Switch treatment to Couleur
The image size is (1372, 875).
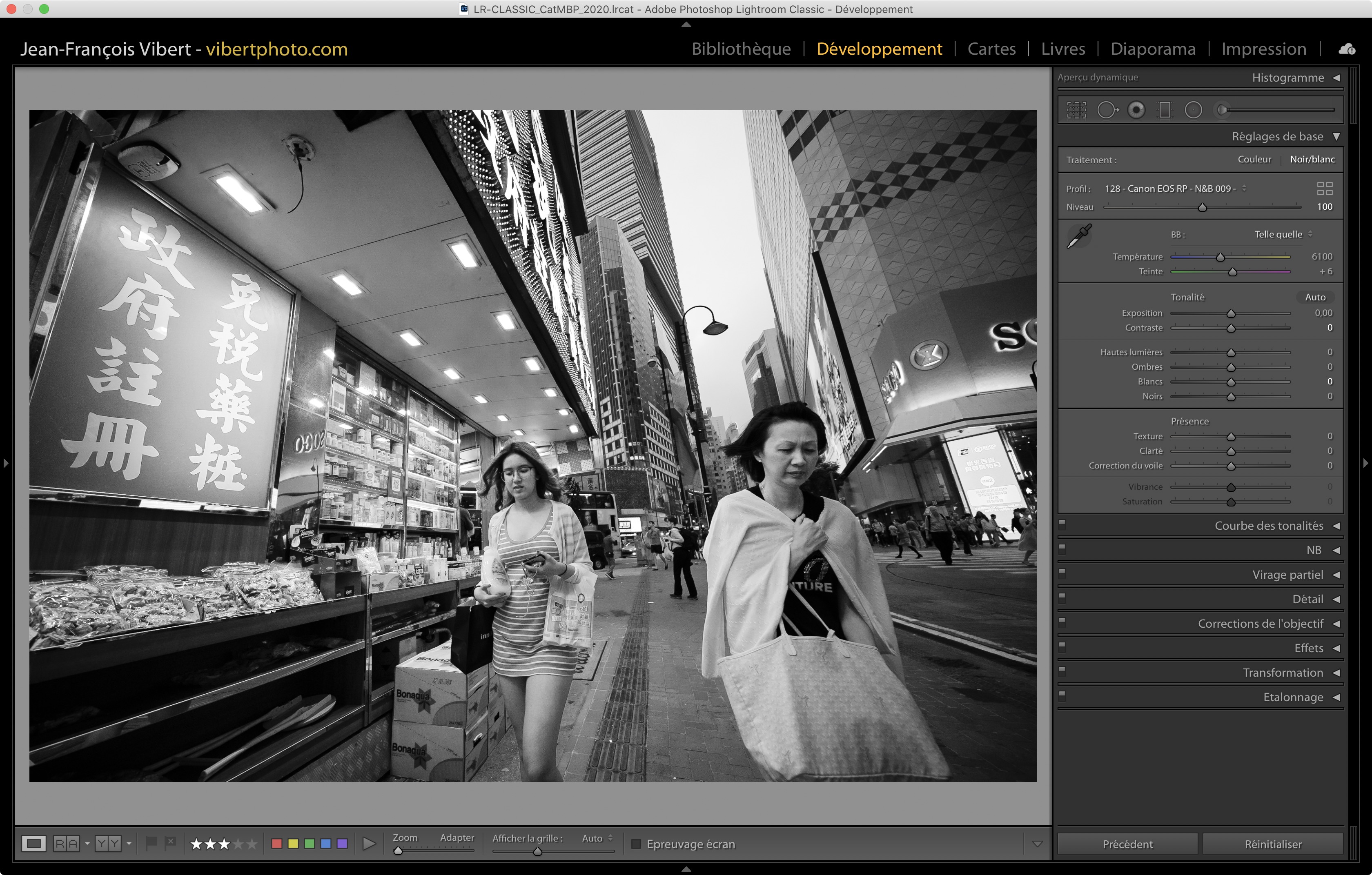(x=1254, y=160)
